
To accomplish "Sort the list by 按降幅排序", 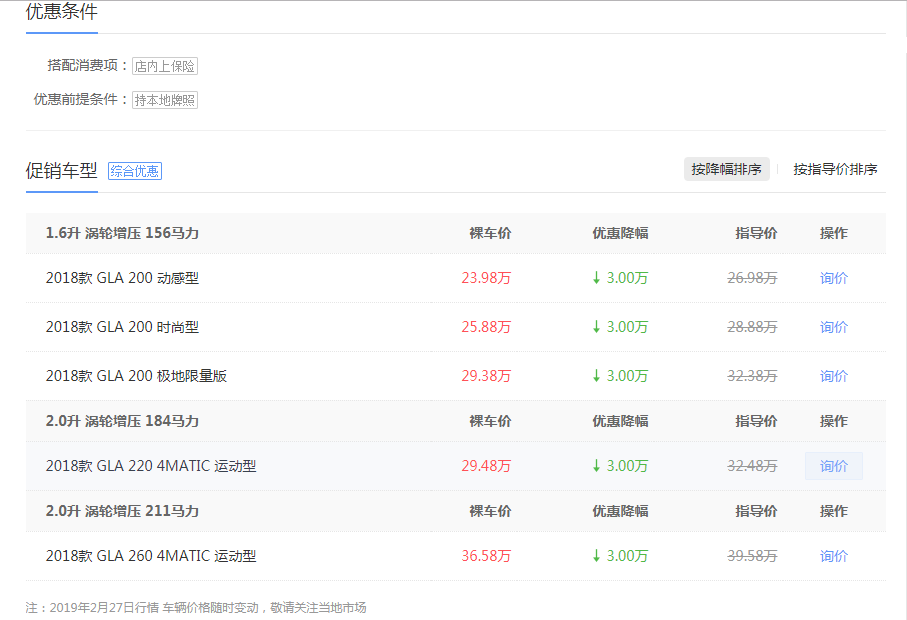I will click(727, 169).
